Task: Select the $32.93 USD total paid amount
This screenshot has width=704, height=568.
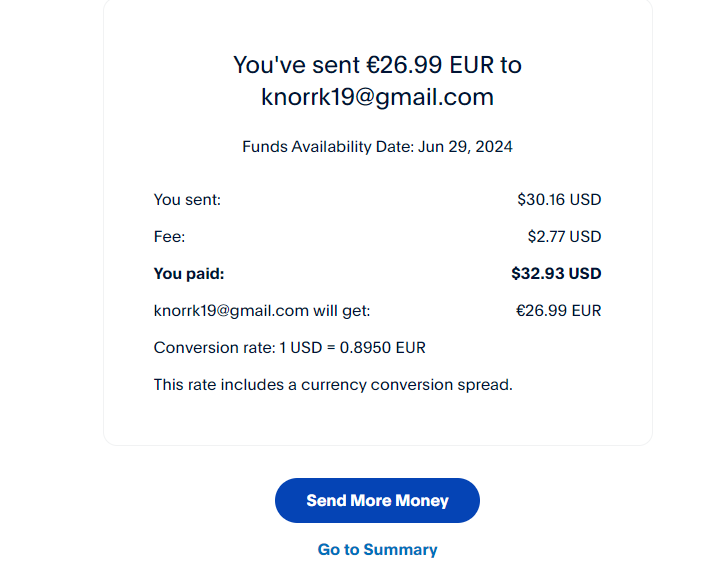Action: pyautogui.click(x=556, y=273)
